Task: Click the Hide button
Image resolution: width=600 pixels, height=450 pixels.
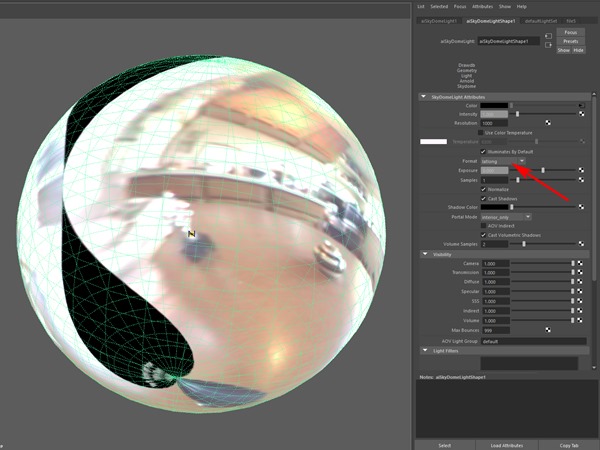Action: coord(578,50)
